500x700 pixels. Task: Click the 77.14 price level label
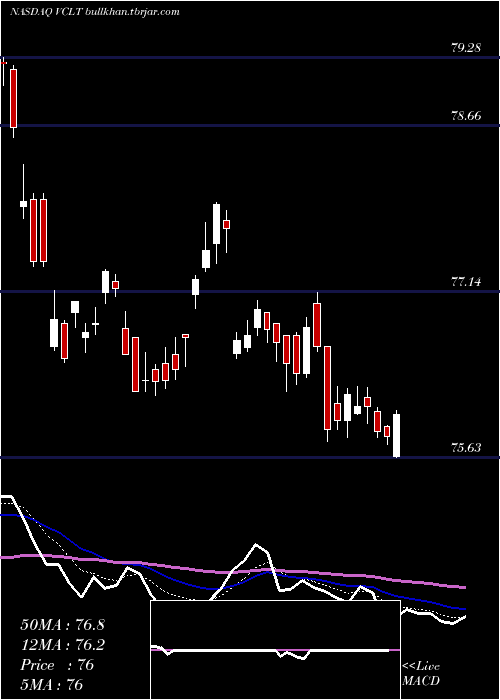click(466, 282)
